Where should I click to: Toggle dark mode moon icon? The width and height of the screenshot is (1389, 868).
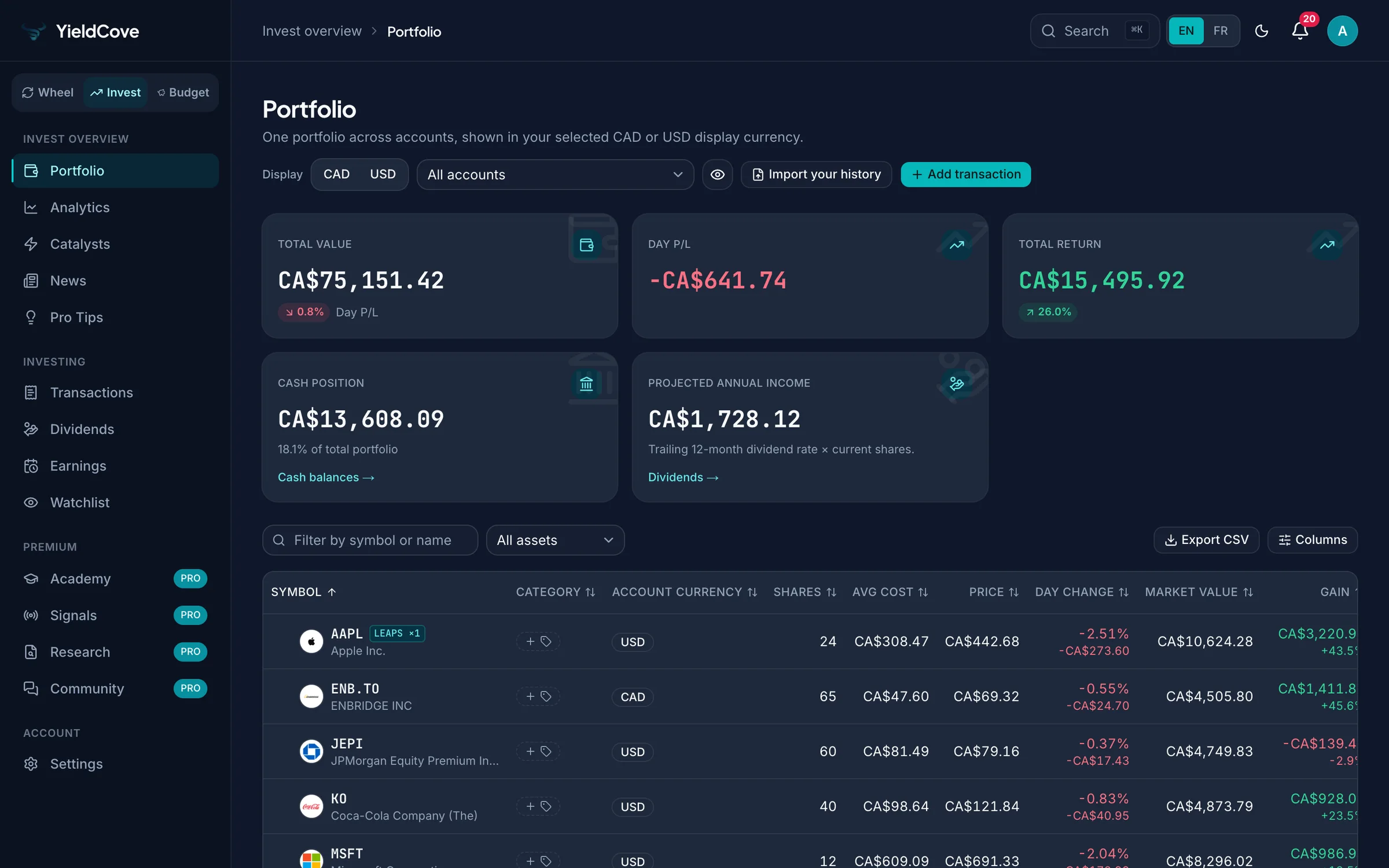1262,31
